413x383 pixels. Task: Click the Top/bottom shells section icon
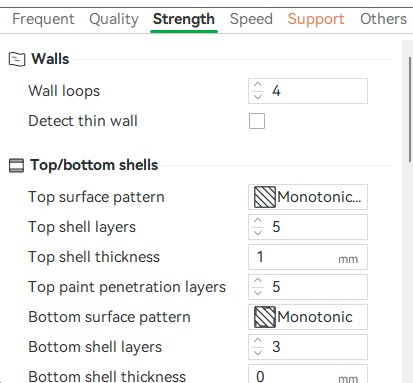point(16,165)
